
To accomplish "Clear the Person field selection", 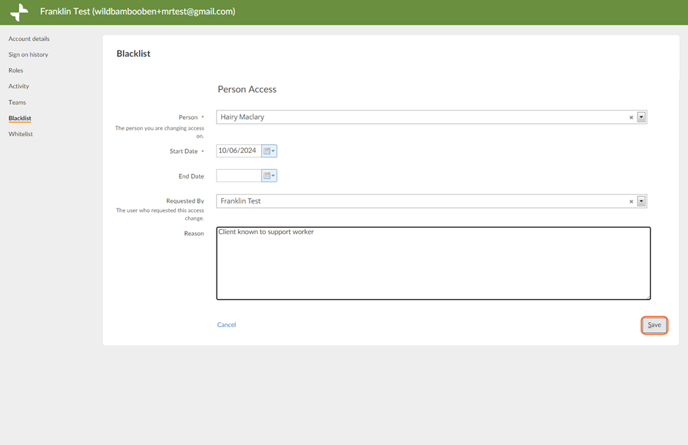I will click(x=631, y=117).
